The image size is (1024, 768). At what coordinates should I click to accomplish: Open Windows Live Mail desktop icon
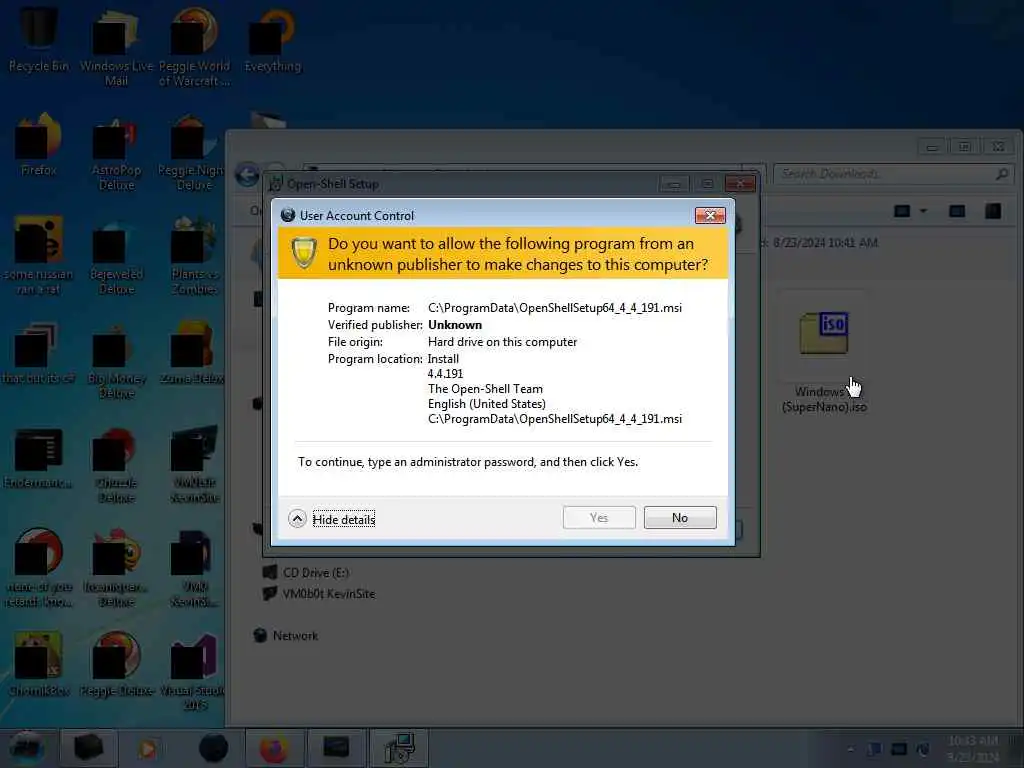pos(116,47)
